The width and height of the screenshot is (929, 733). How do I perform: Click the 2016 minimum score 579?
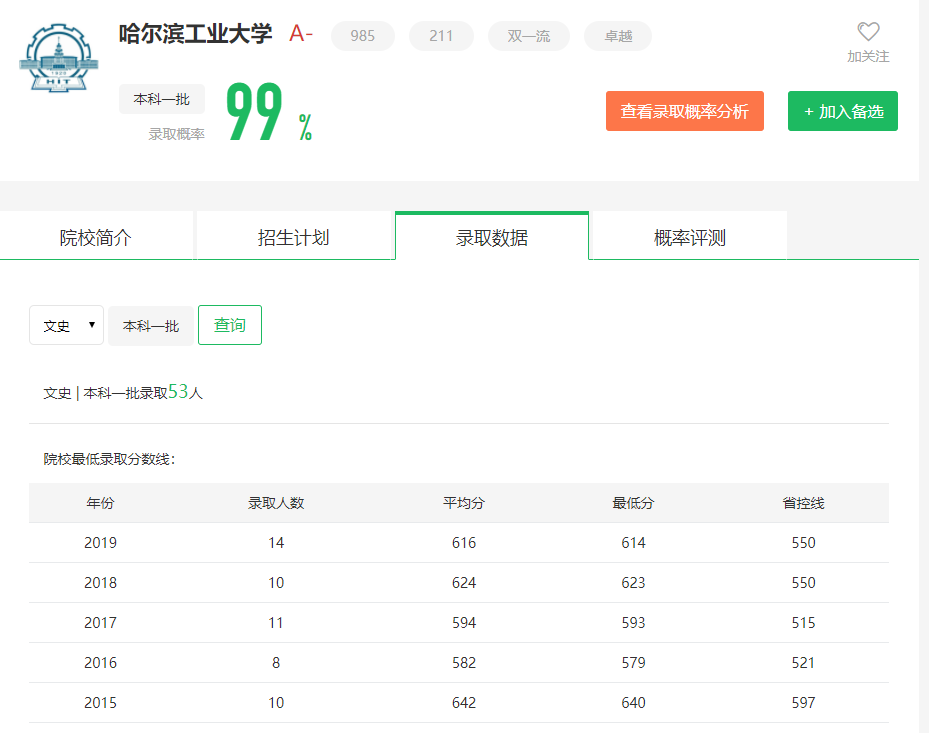(633, 662)
